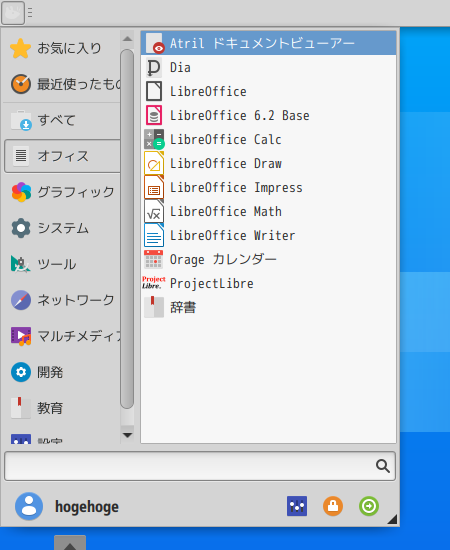This screenshot has width=450, height=550.
Task: Launch LibreOffice Math
Action: pos(268,212)
